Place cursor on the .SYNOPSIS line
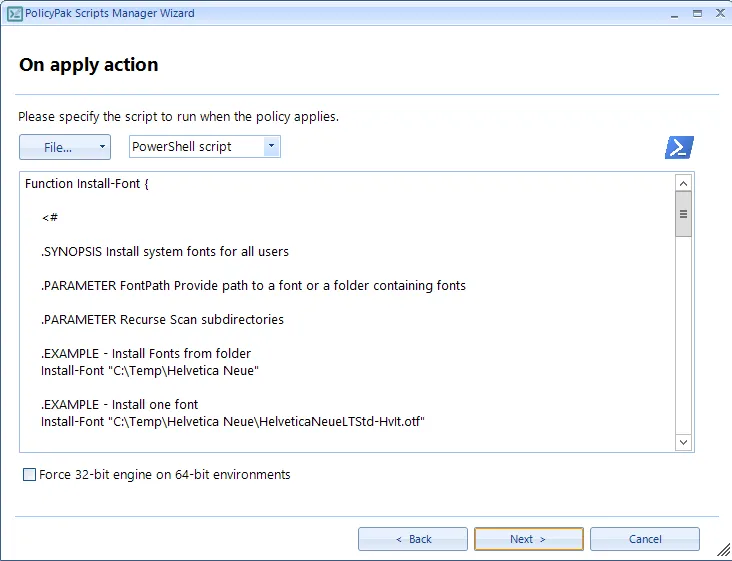 pyautogui.click(x=165, y=251)
